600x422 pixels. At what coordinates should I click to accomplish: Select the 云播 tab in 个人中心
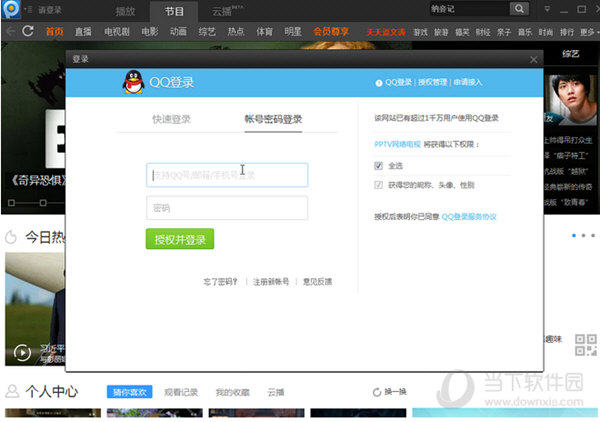tap(276, 392)
